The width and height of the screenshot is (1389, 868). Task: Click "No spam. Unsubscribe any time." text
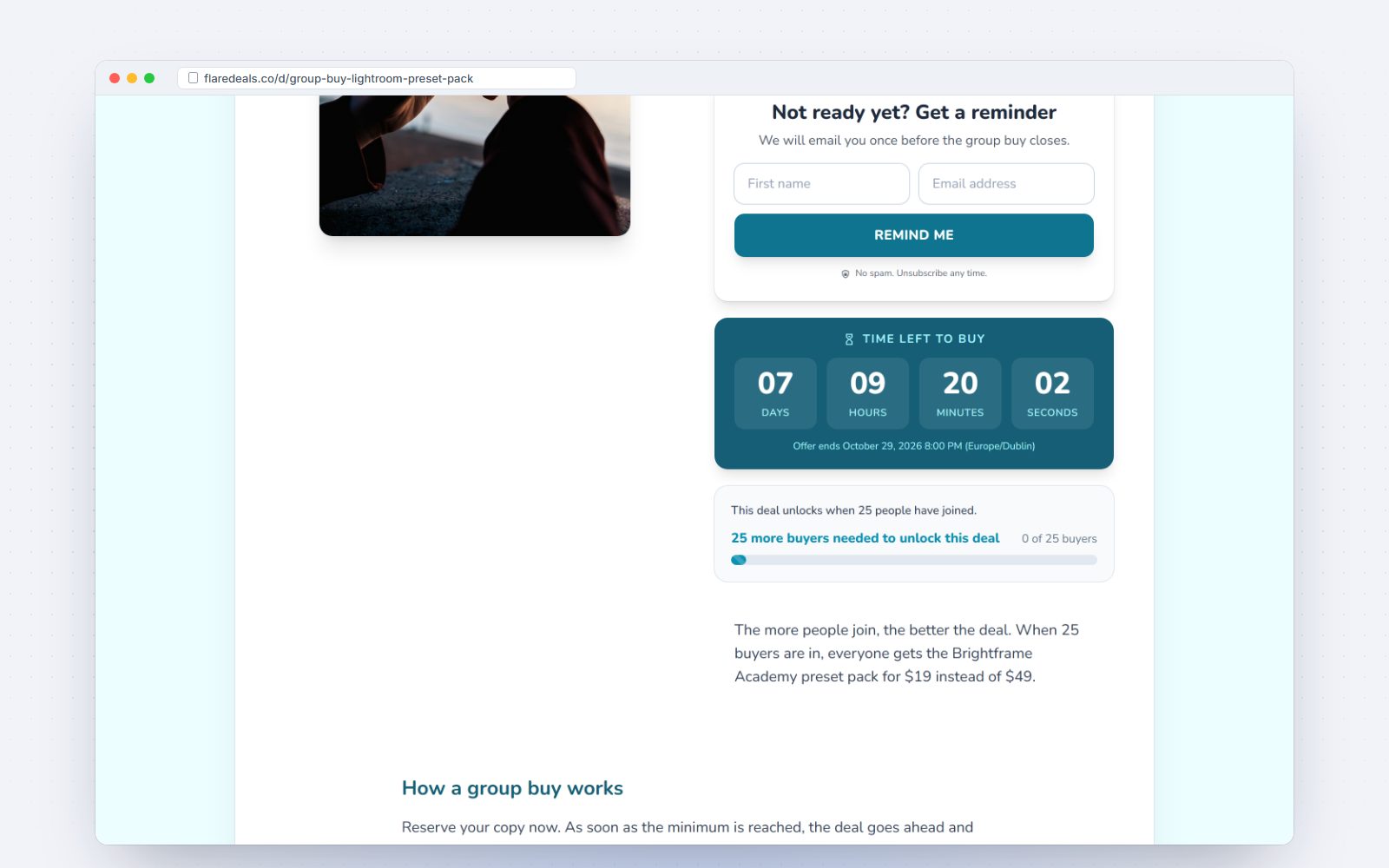(x=921, y=273)
